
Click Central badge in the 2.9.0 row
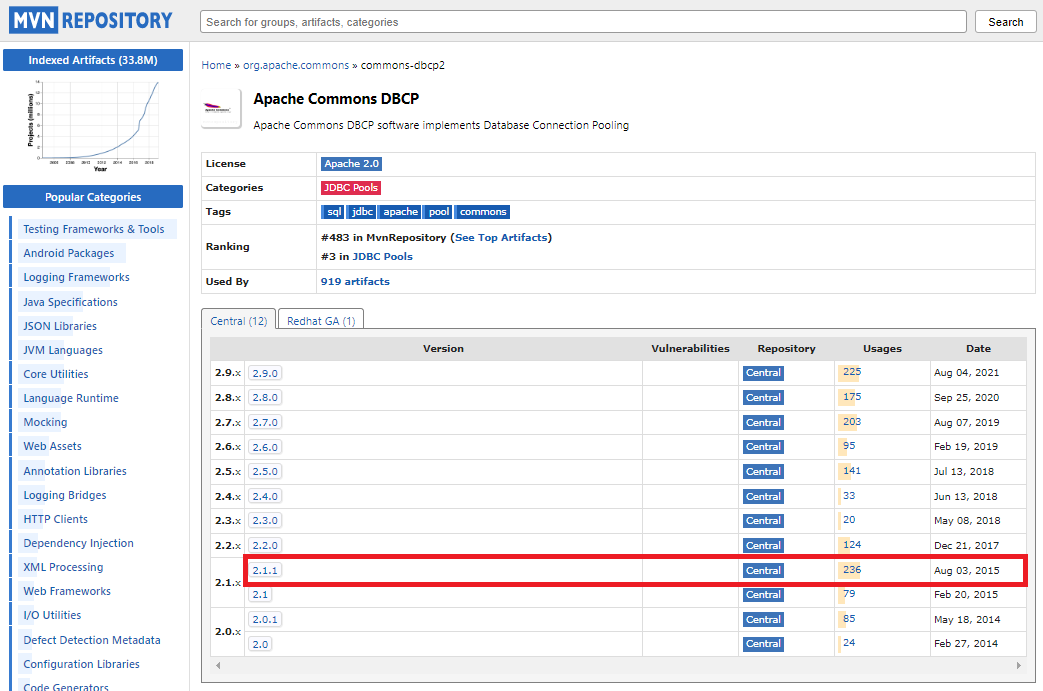[x=763, y=373]
